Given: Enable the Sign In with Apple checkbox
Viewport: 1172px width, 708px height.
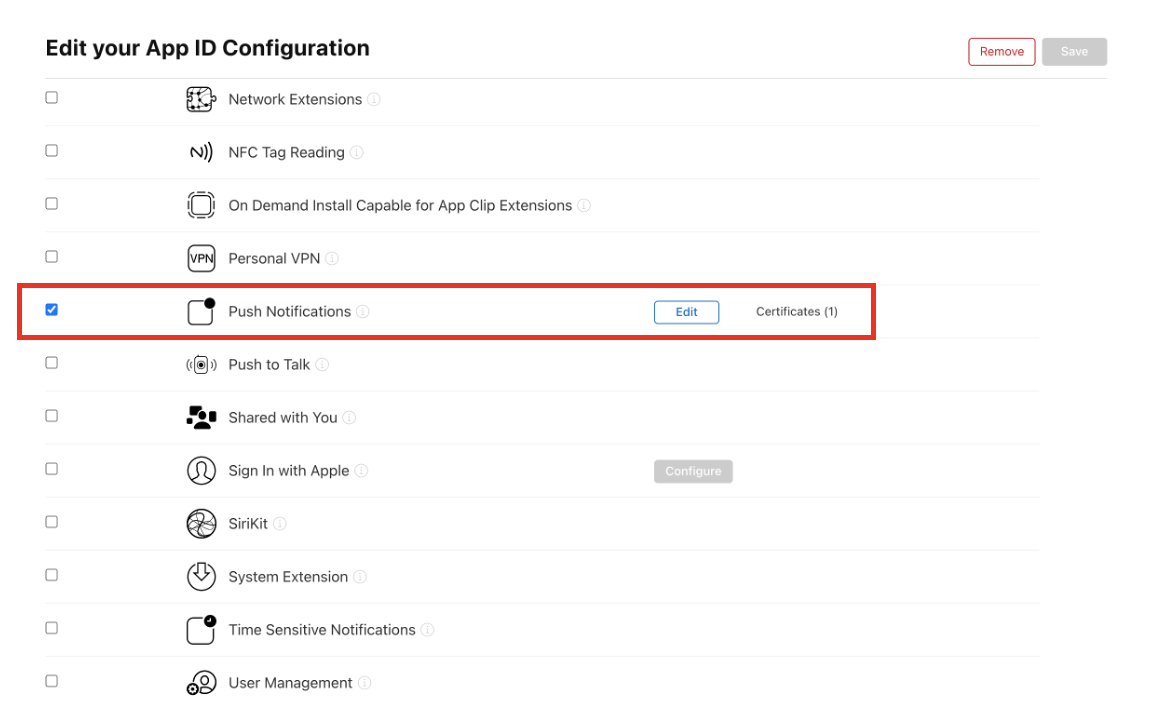Looking at the screenshot, I should pyautogui.click(x=52, y=469).
